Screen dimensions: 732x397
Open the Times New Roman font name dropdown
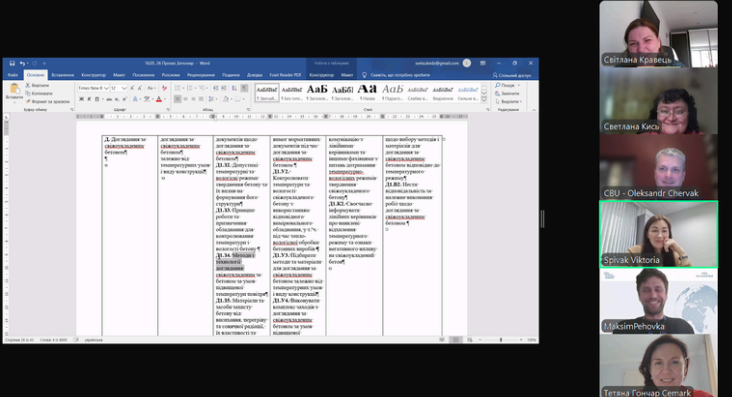click(x=107, y=88)
